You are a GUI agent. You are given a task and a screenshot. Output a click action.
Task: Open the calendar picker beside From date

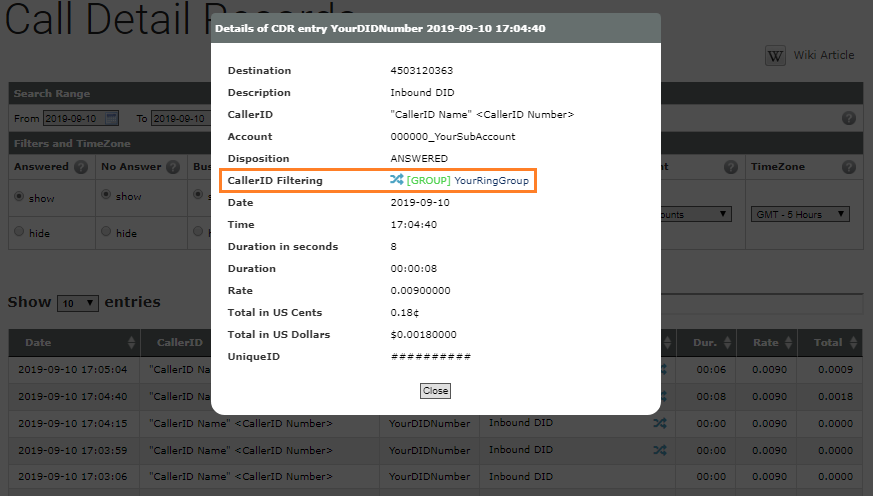tap(111, 118)
